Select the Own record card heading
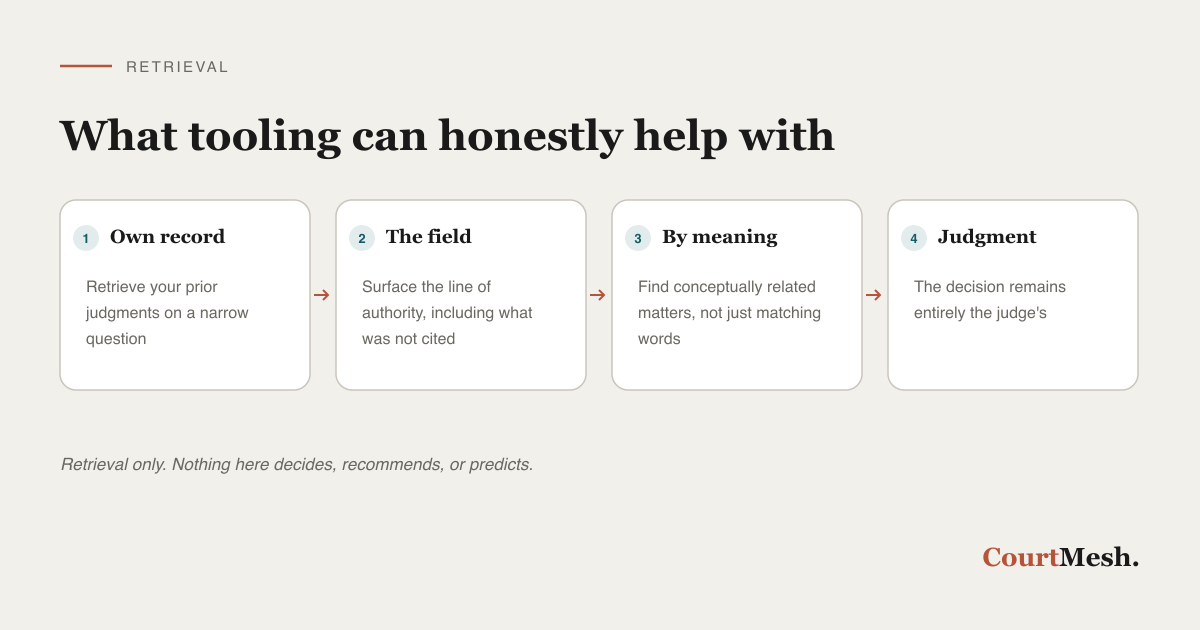This screenshot has height=630, width=1200. coord(167,237)
